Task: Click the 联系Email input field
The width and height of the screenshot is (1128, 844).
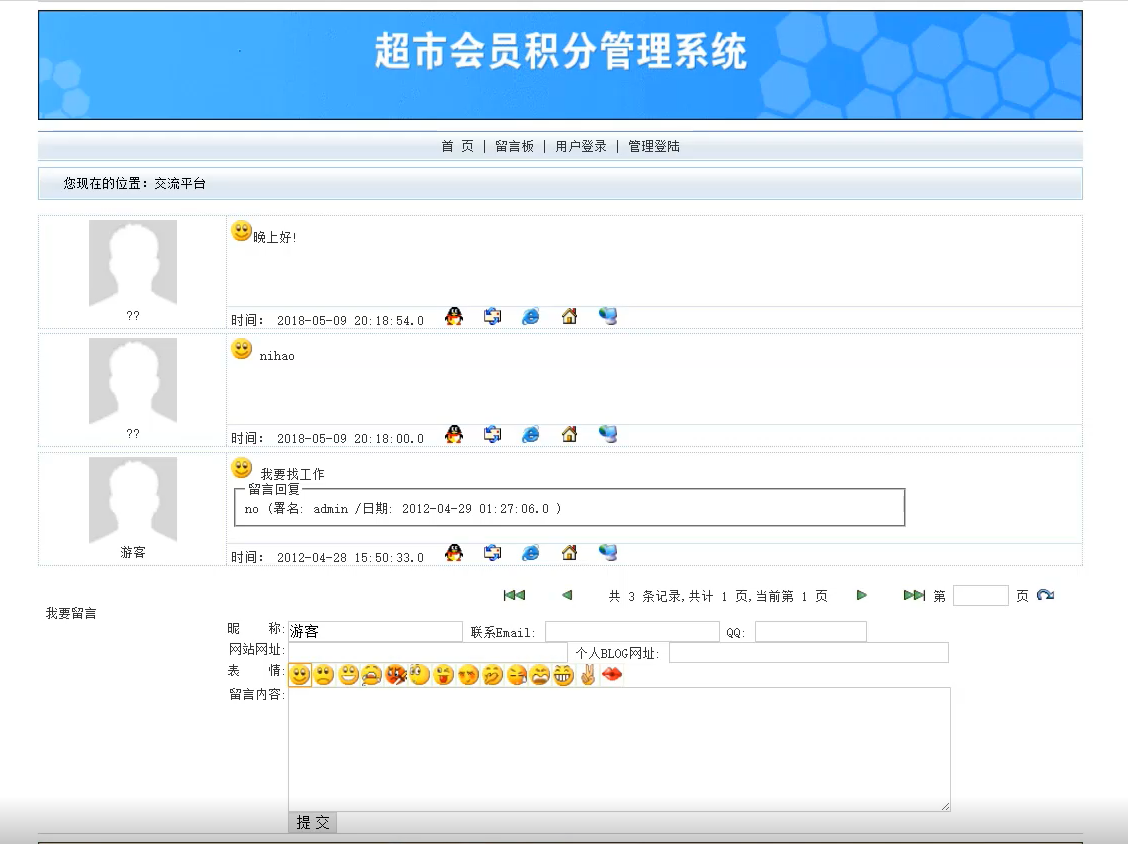Action: click(632, 631)
